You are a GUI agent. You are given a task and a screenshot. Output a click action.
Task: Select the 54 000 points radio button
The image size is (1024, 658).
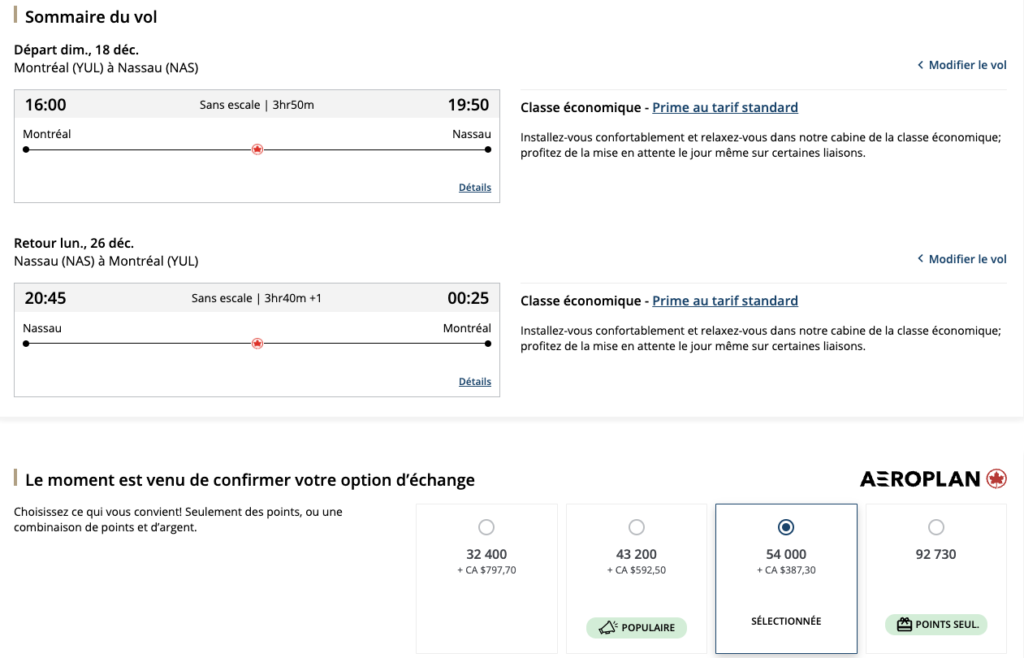786,527
